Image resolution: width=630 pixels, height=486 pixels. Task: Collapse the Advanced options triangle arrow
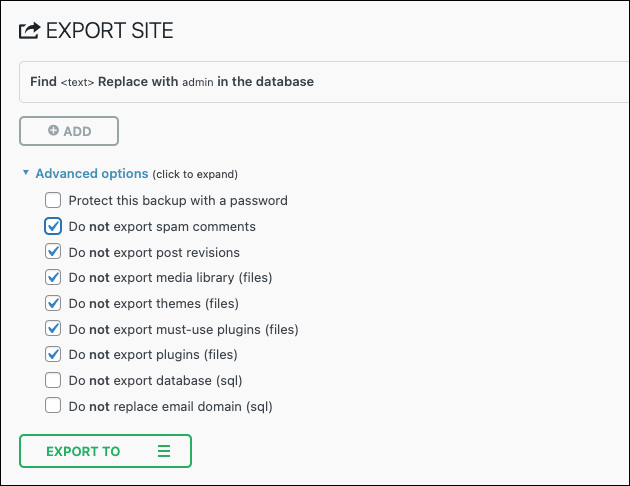click(x=26, y=173)
